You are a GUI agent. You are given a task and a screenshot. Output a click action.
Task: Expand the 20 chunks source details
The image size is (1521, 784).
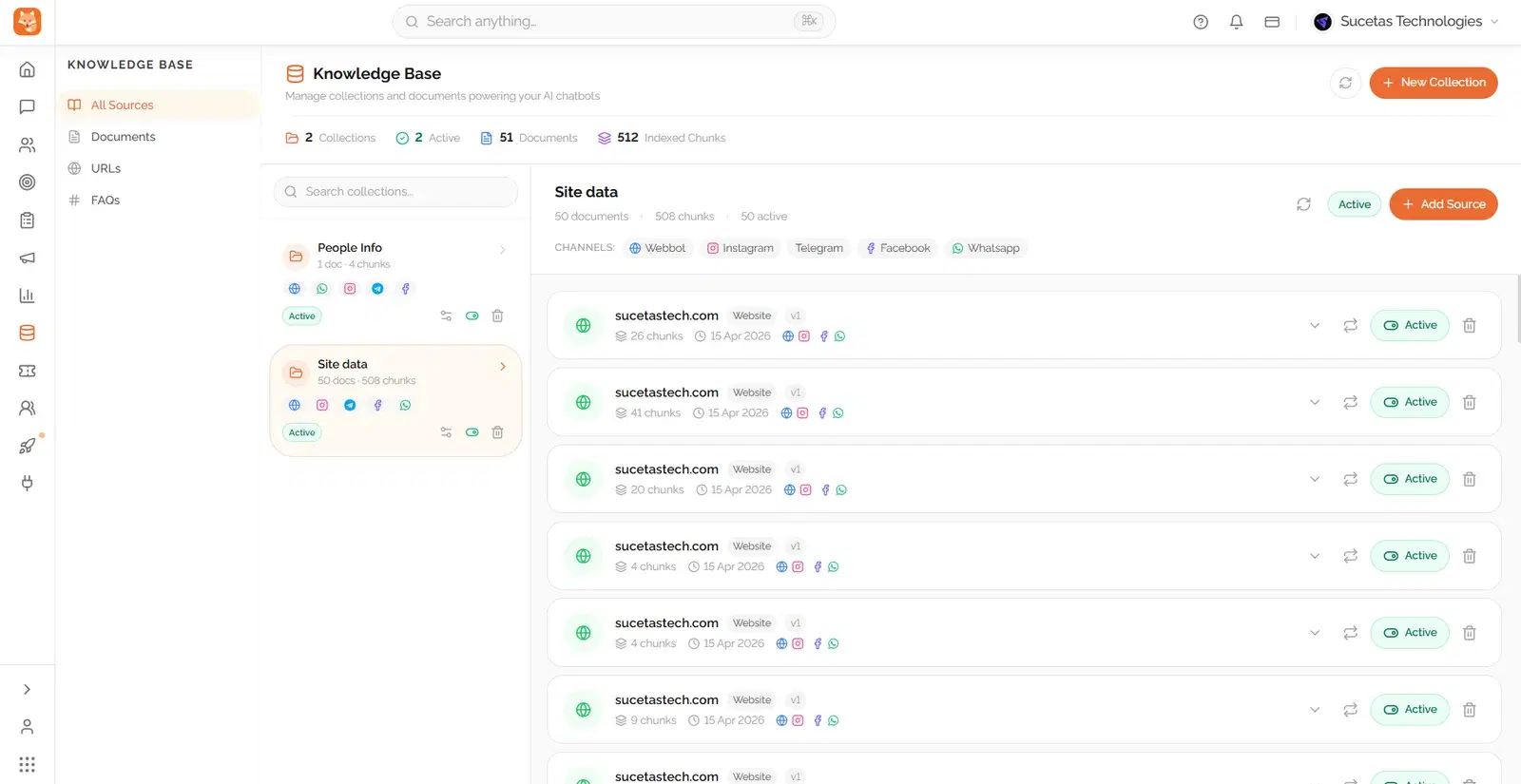[1315, 479]
